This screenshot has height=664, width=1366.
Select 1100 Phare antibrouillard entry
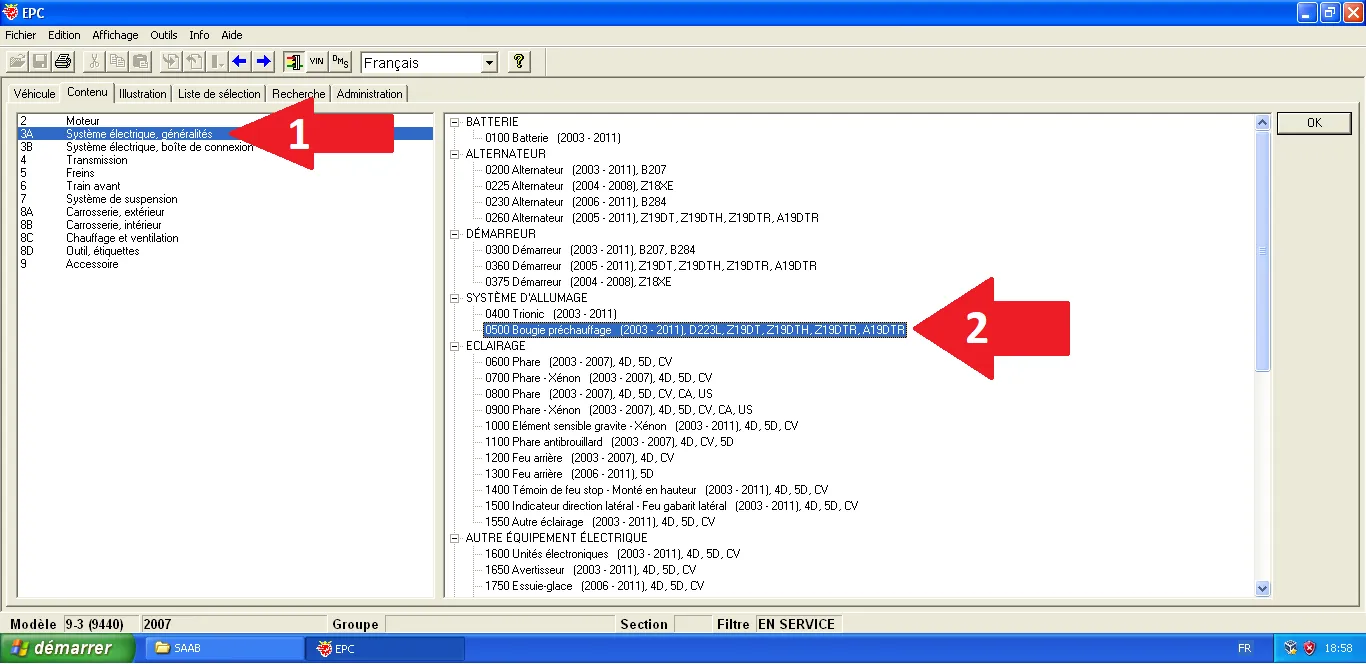(543, 442)
